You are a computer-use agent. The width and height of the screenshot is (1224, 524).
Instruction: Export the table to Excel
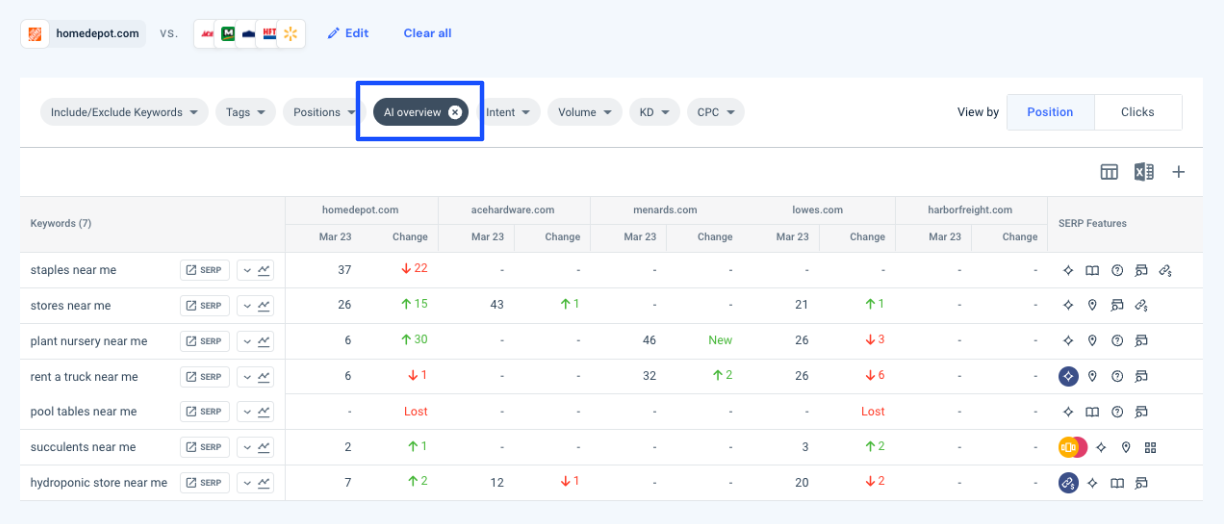1144,172
